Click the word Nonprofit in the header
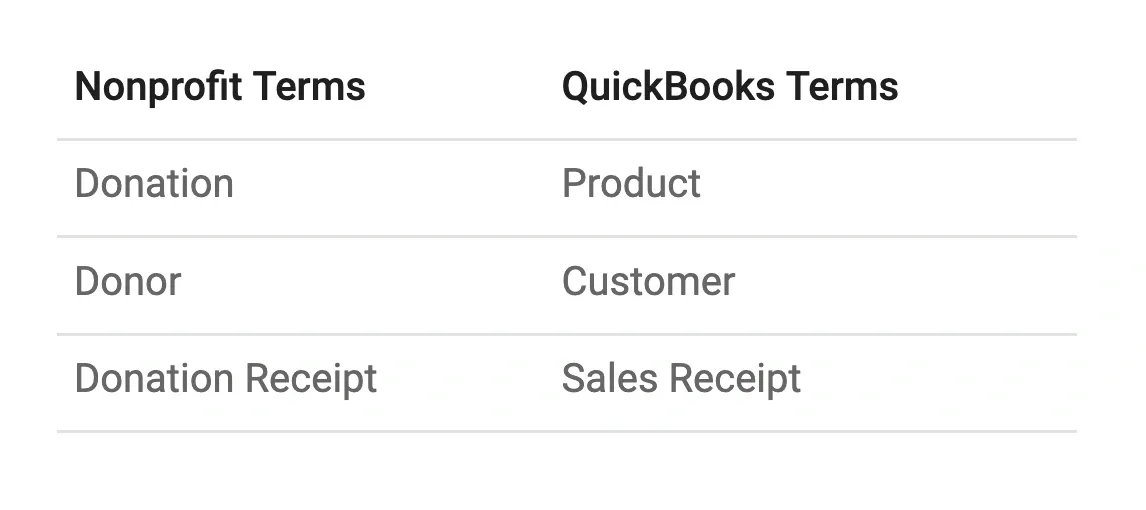 coord(159,87)
